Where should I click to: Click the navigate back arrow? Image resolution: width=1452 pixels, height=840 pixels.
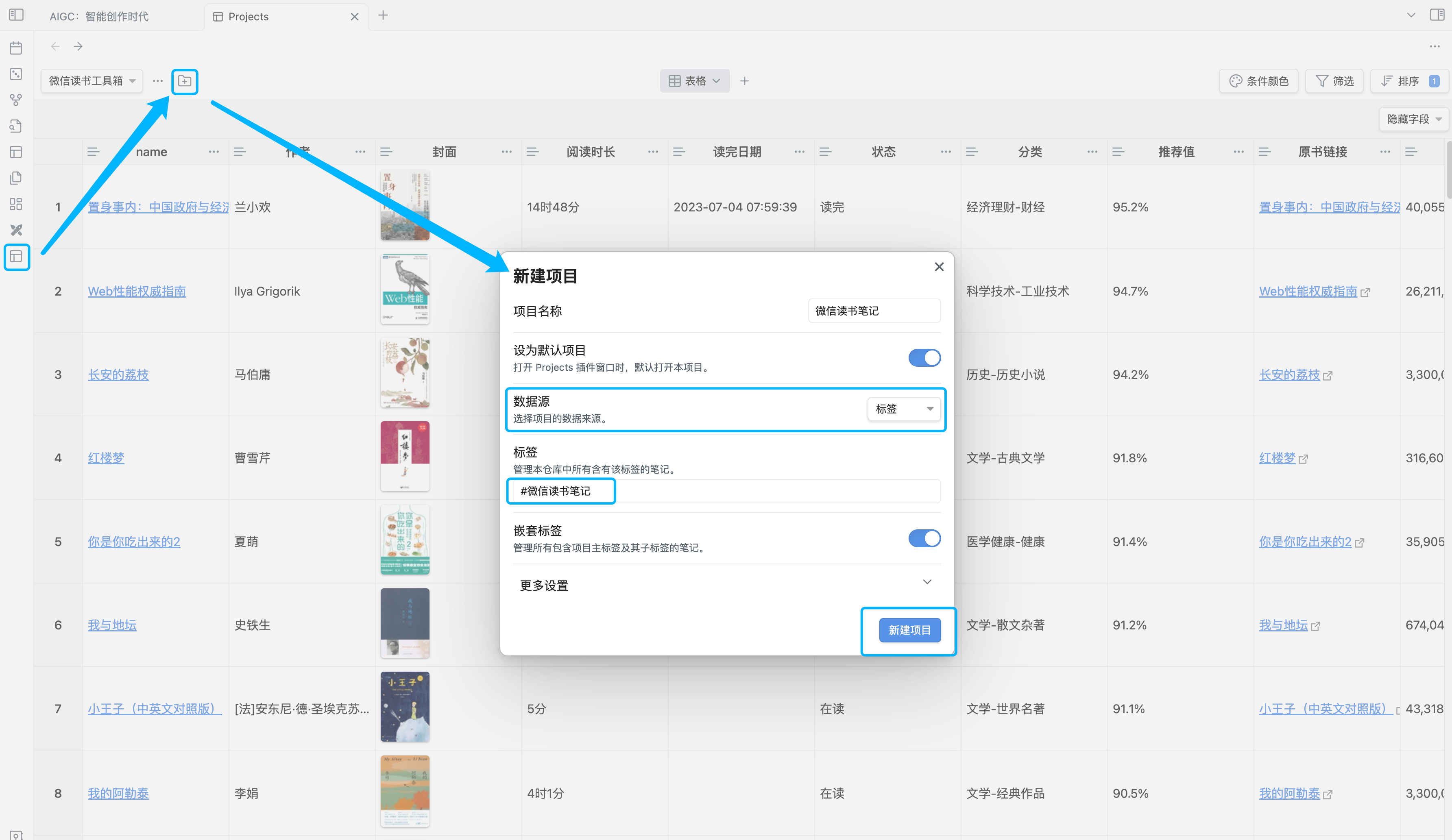55,46
